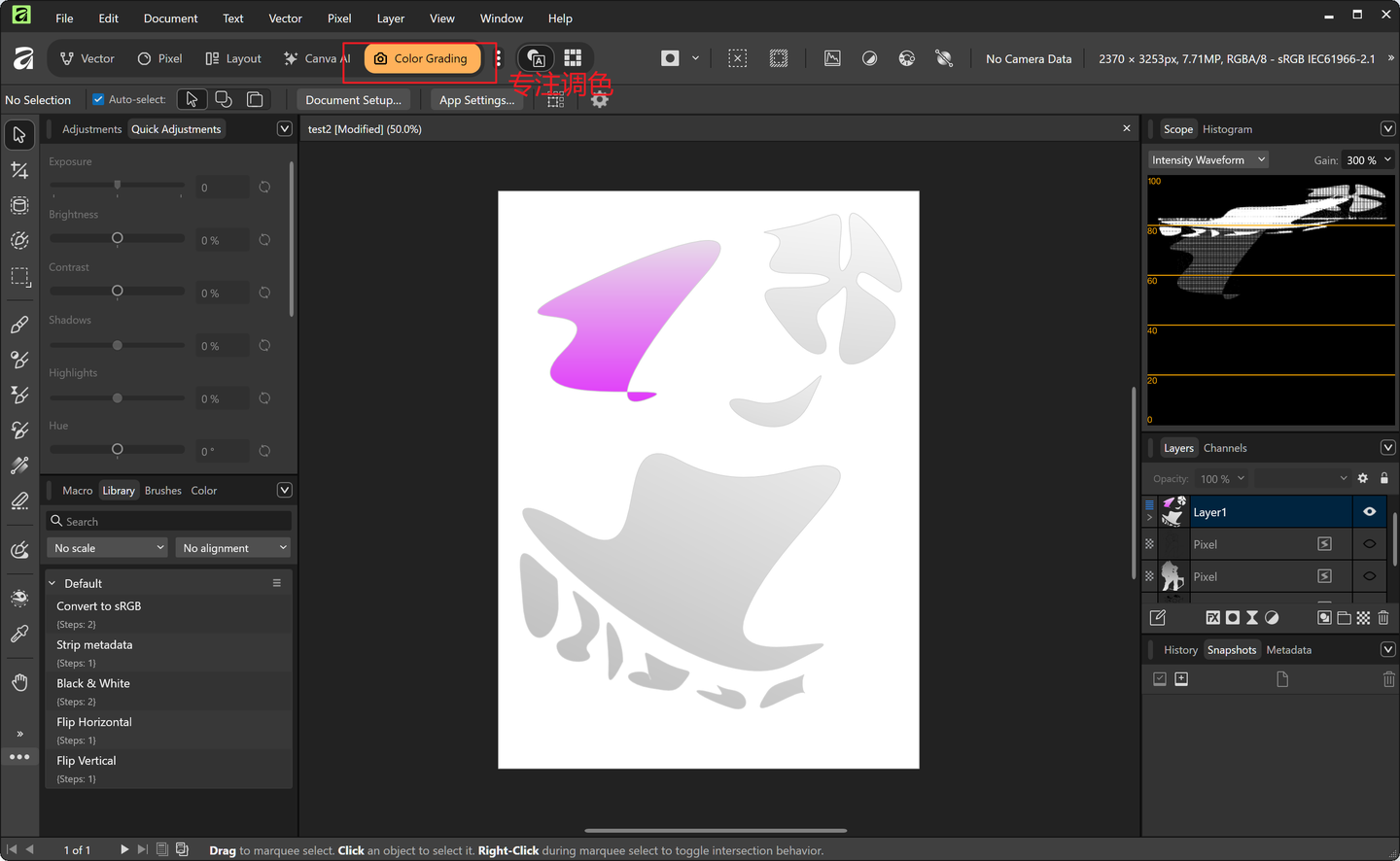Viewport: 1400px width, 861px height.
Task: Activate the Selection Brush tool
Action: click(x=19, y=240)
